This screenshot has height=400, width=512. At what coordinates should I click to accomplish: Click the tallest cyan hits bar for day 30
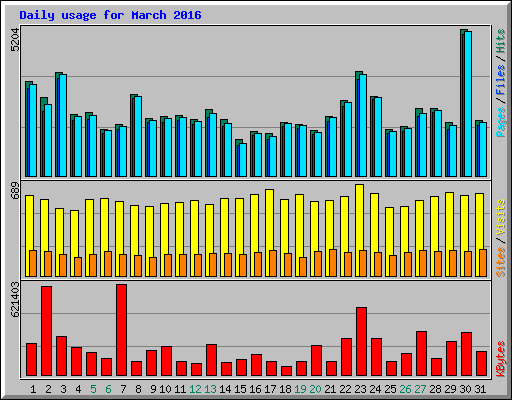pos(468,104)
